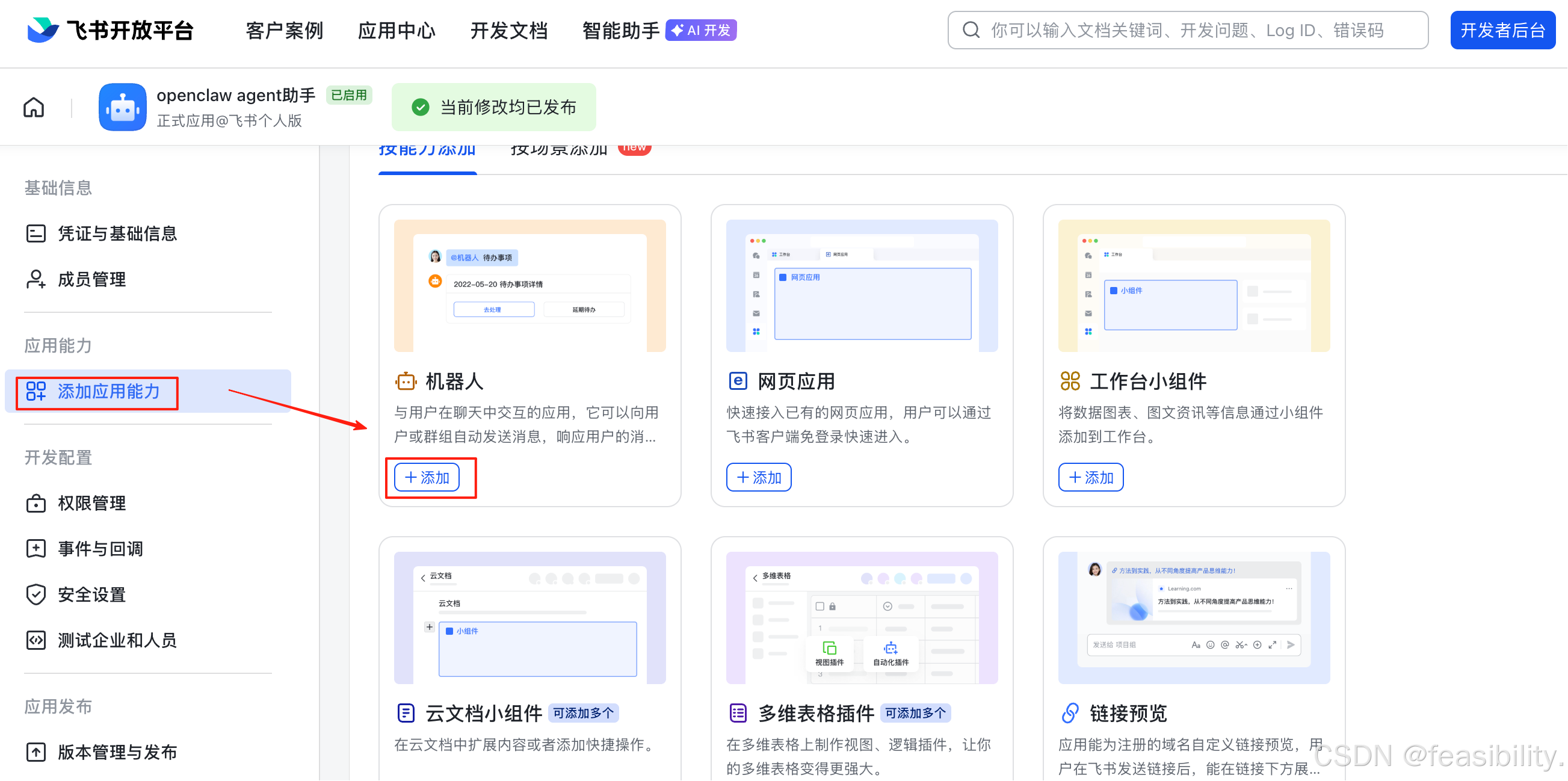Open the 智能助手 menu item
Screen dimensions: 1568x781
point(620,30)
